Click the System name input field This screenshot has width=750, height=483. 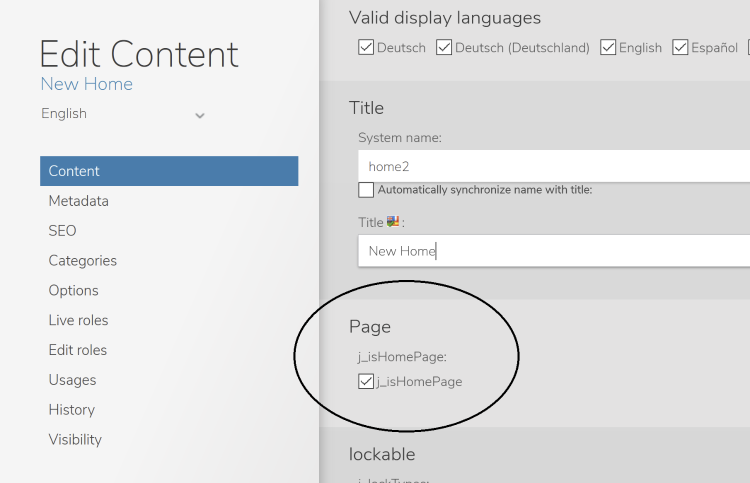point(554,166)
